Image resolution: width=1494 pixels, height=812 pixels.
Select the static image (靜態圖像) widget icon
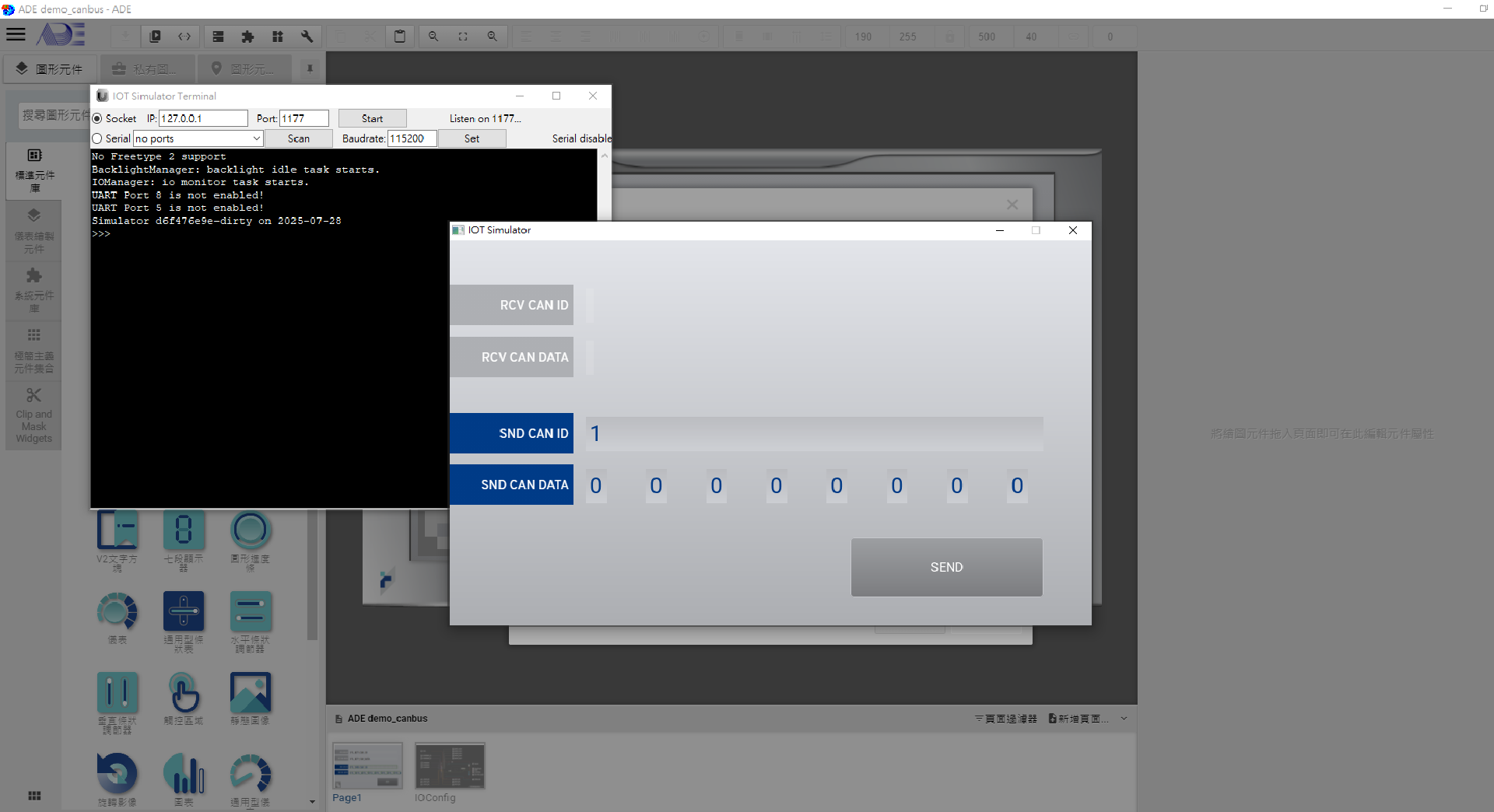click(250, 693)
